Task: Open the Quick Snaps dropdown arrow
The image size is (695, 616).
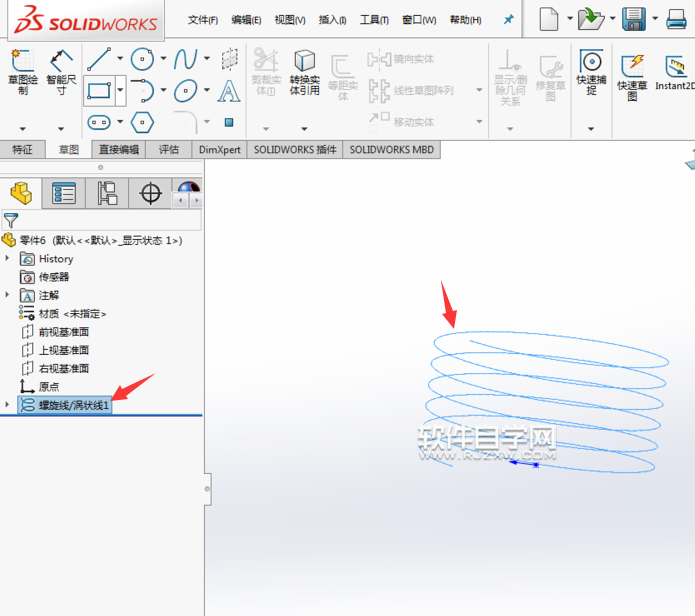Action: [x=591, y=129]
